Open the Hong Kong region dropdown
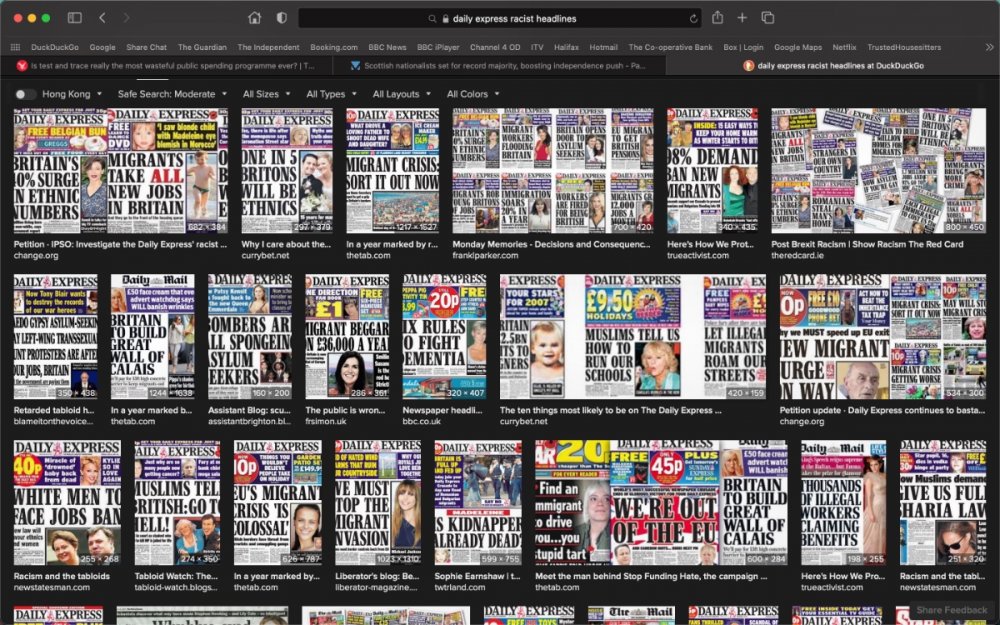Viewport: 1000px width, 625px height. pyautogui.click(x=72, y=94)
